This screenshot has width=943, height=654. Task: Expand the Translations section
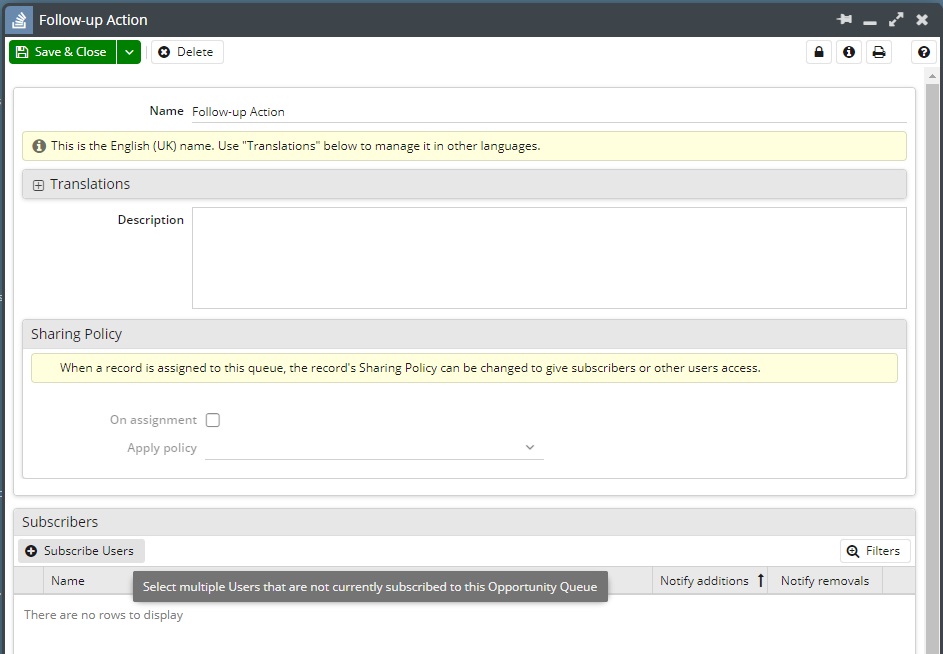coord(38,184)
